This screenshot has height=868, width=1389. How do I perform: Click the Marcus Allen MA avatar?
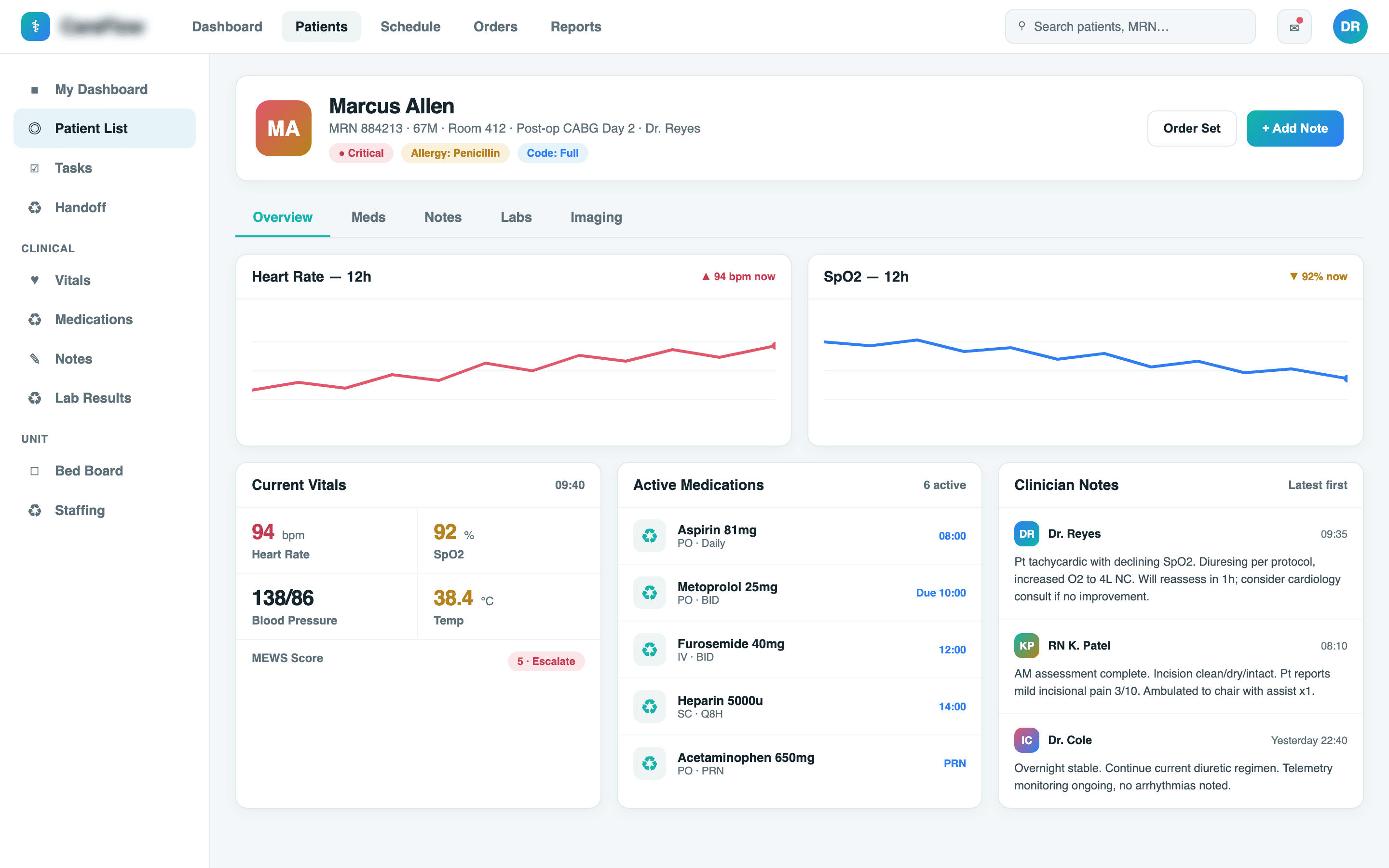pos(284,128)
